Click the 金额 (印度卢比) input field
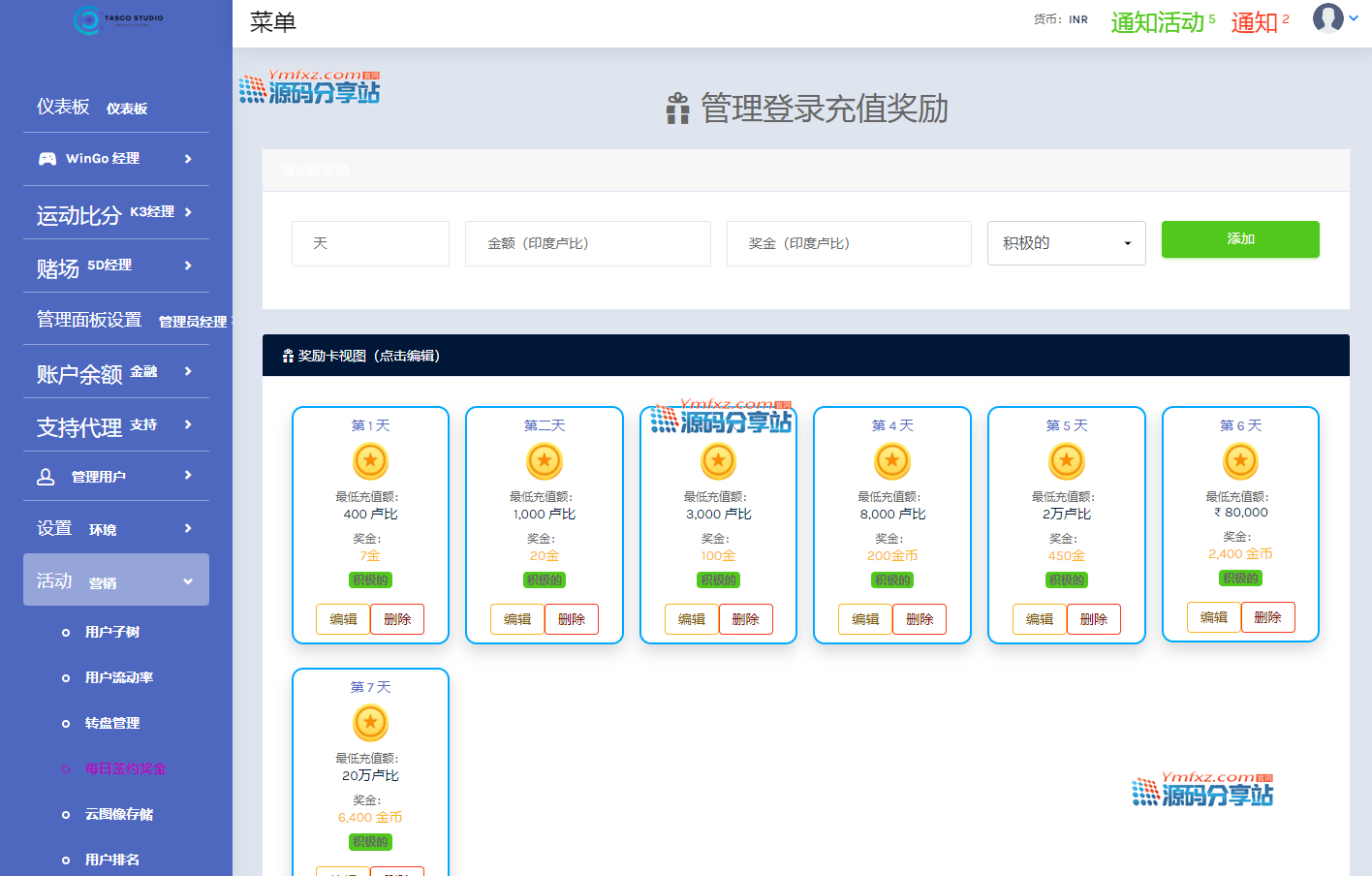The height and width of the screenshot is (876, 1372). click(x=587, y=243)
